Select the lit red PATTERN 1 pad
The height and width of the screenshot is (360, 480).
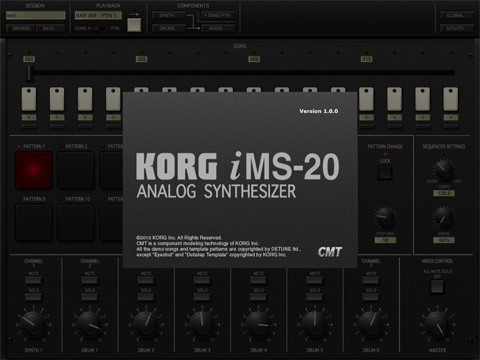point(34,170)
